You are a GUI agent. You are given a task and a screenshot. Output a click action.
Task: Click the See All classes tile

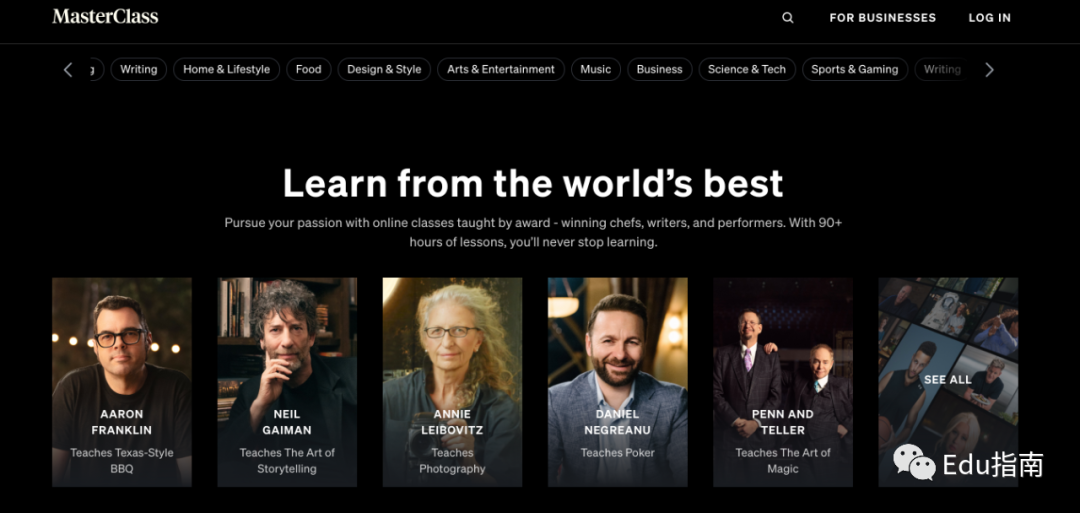tap(947, 379)
